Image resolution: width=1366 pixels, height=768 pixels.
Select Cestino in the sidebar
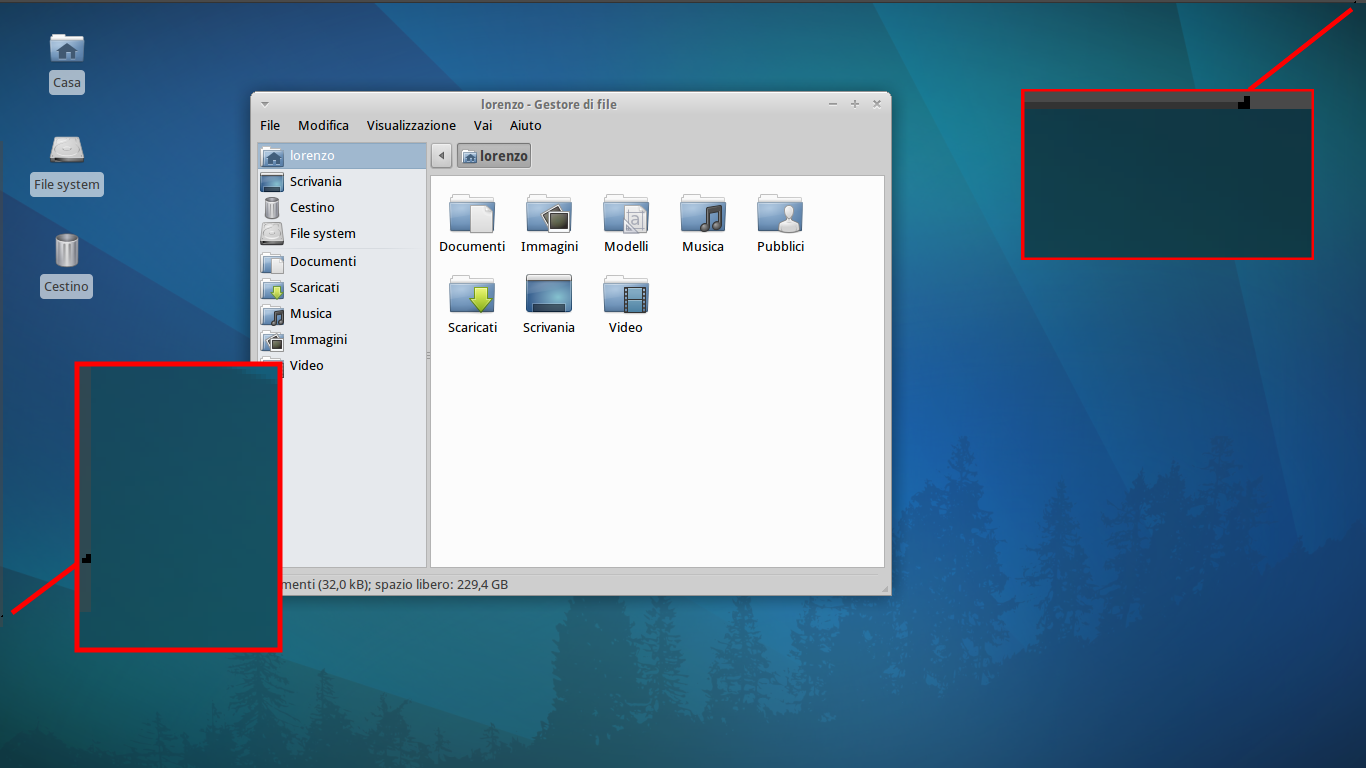(312, 208)
